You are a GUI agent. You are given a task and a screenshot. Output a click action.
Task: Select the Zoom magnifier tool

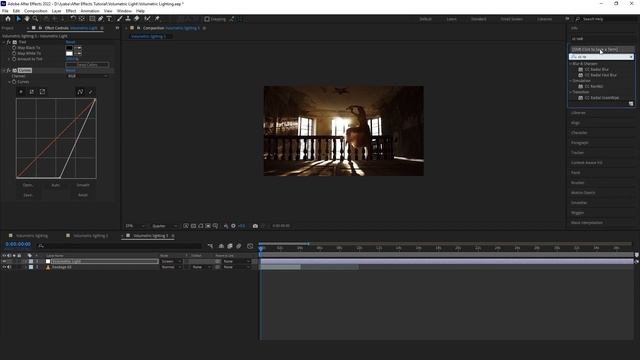click(36, 19)
